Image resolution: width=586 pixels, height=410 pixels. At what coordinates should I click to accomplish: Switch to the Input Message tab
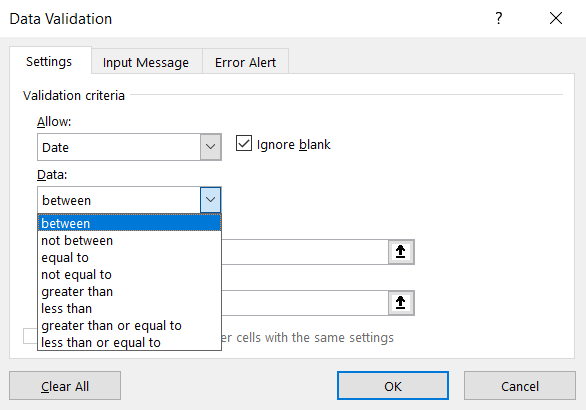click(146, 62)
